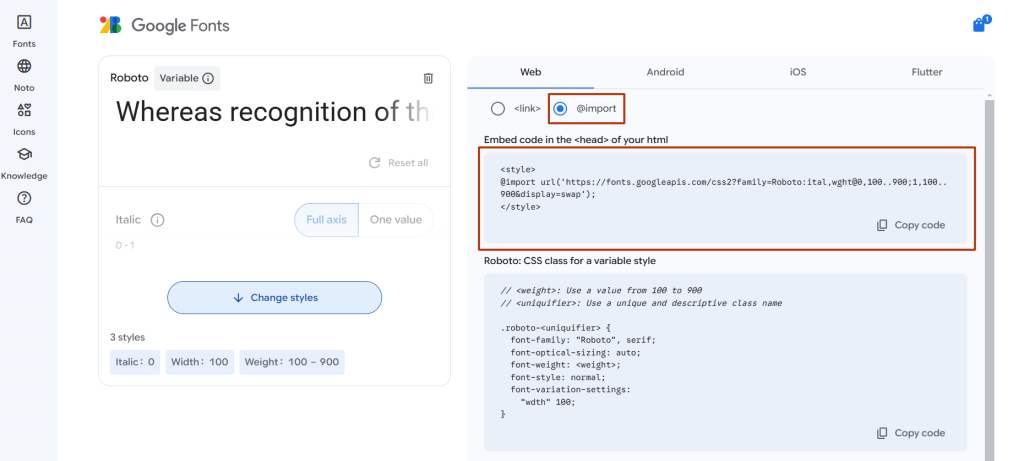Screen dimensions: 1024x461
Task: Click the Width: 100 style chip
Action: click(x=200, y=362)
